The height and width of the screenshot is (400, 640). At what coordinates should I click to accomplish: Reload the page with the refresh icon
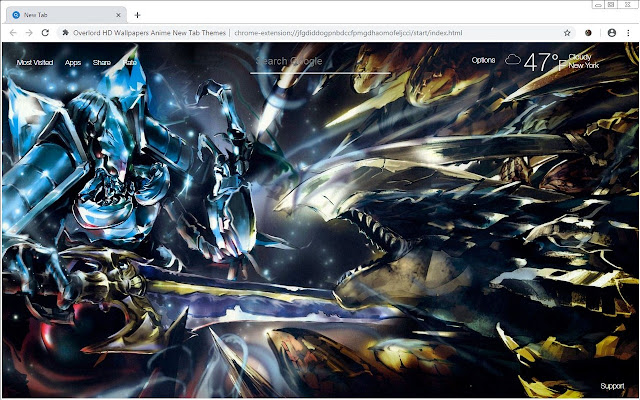(45, 33)
